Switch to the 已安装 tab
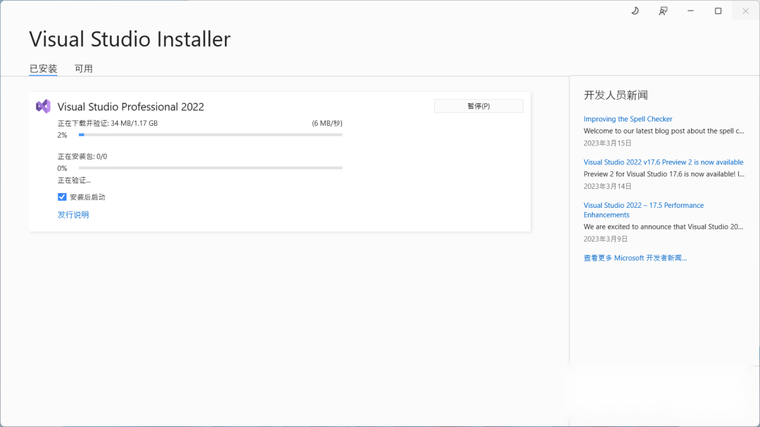The height and width of the screenshot is (427, 760). [x=43, y=69]
